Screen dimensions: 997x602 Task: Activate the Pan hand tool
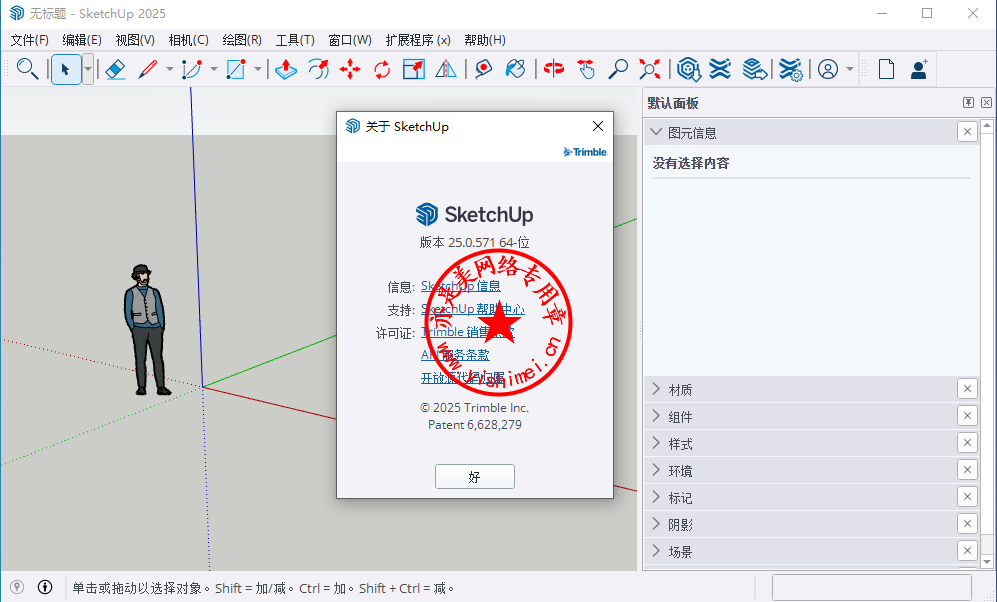586,69
